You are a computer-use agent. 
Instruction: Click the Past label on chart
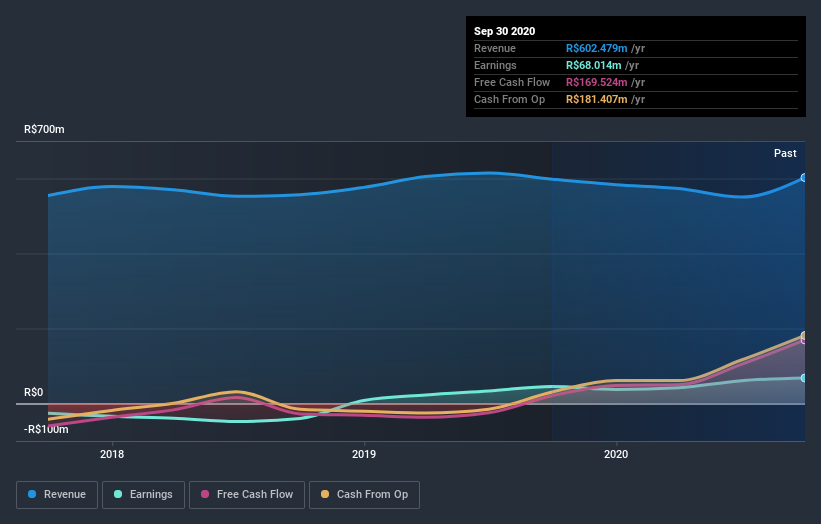coord(785,153)
